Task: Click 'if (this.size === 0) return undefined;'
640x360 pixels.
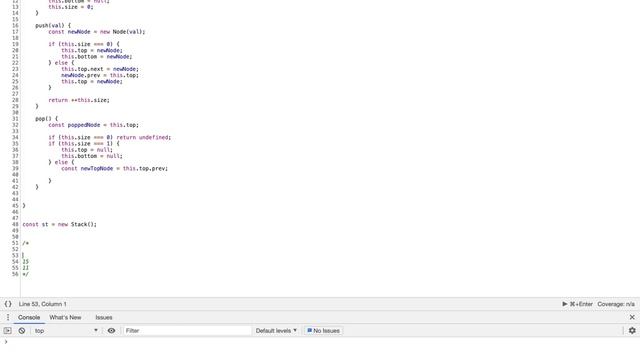Action: (x=110, y=138)
